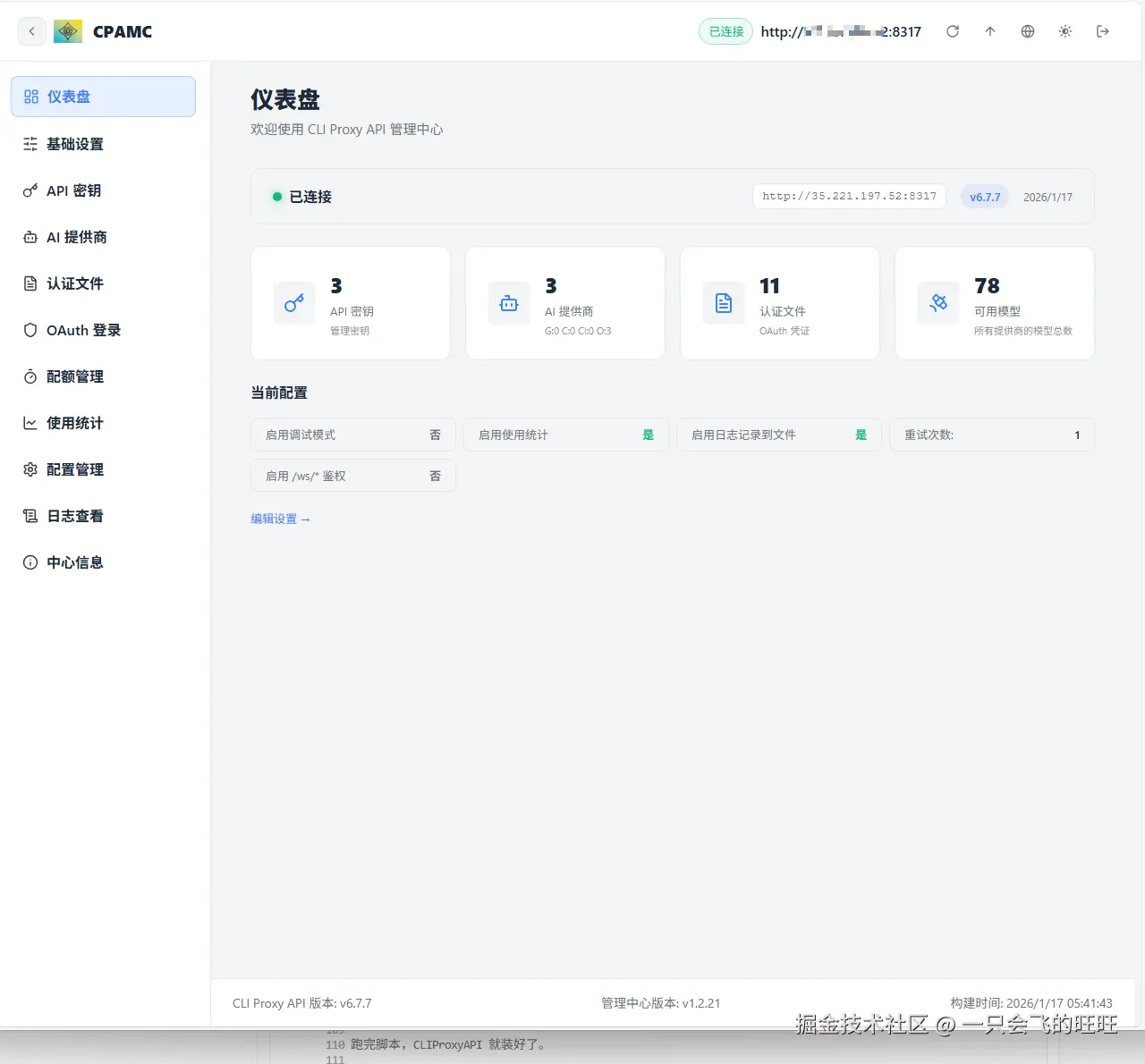Open 使用统计 sidebar item
Image resolution: width=1145 pixels, height=1064 pixels.
pyautogui.click(x=103, y=423)
